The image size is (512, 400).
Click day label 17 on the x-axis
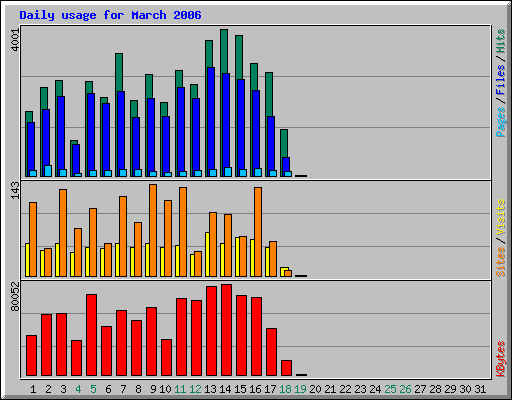pos(270,389)
